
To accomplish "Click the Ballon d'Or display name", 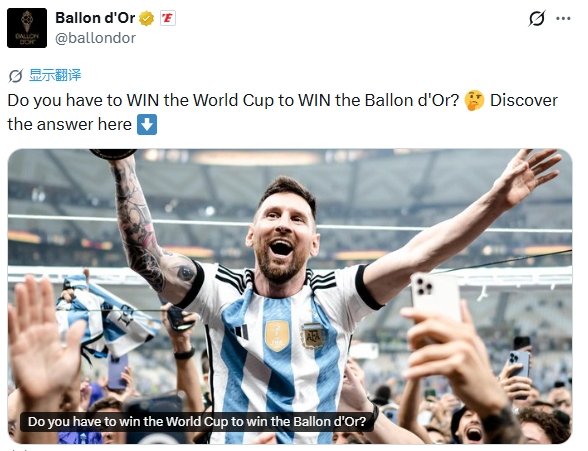I will point(95,18).
